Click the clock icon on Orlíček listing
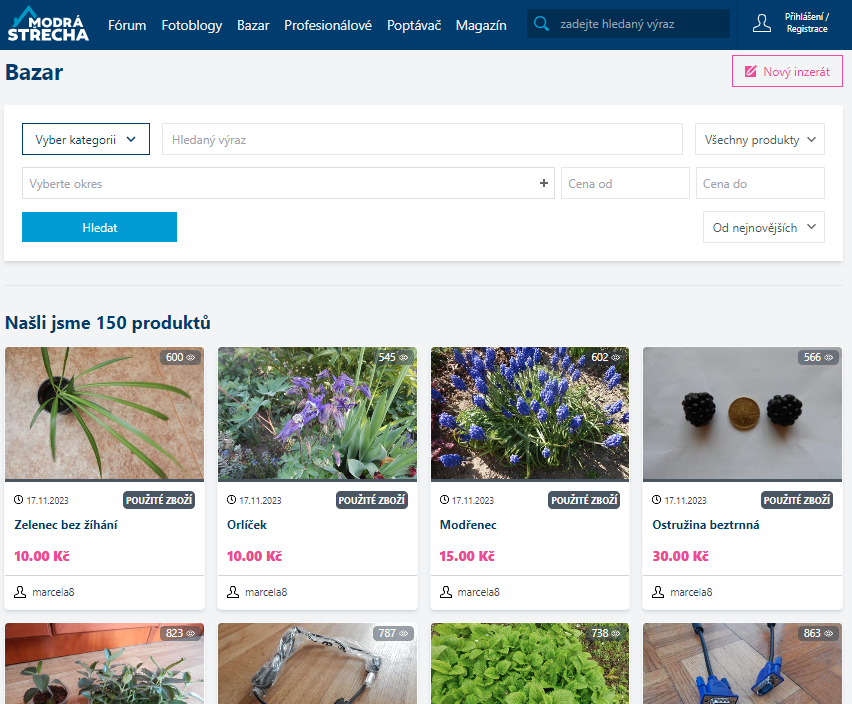852x704 pixels. 232,500
